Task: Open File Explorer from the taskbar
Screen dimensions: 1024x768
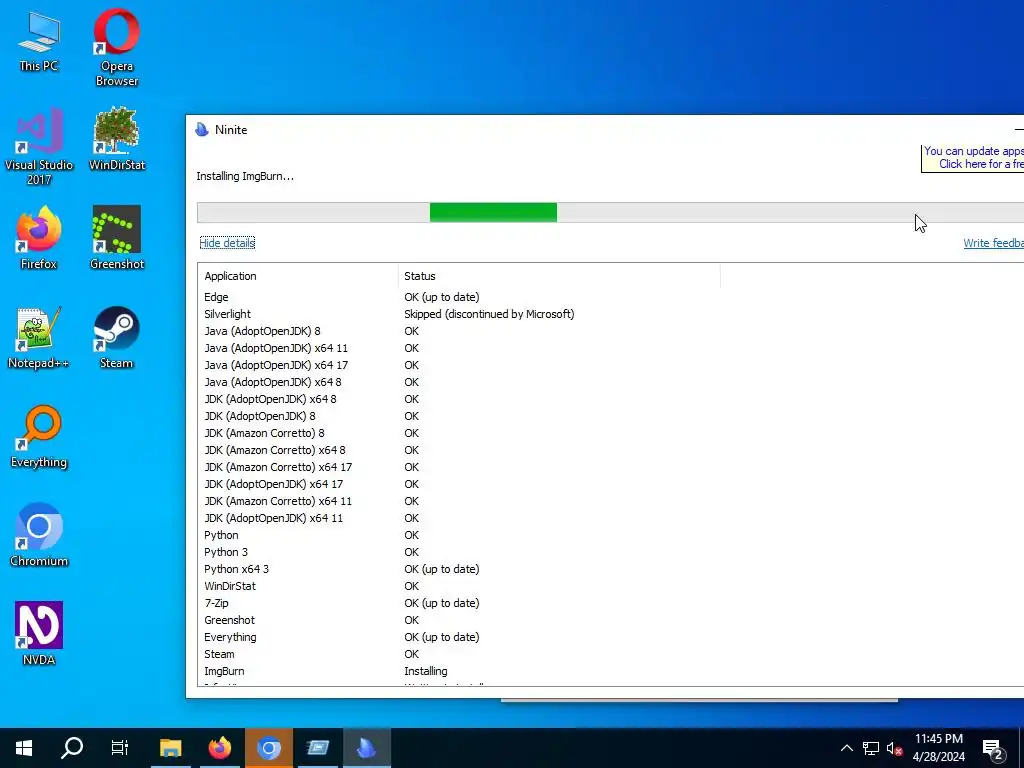Action: 170,748
